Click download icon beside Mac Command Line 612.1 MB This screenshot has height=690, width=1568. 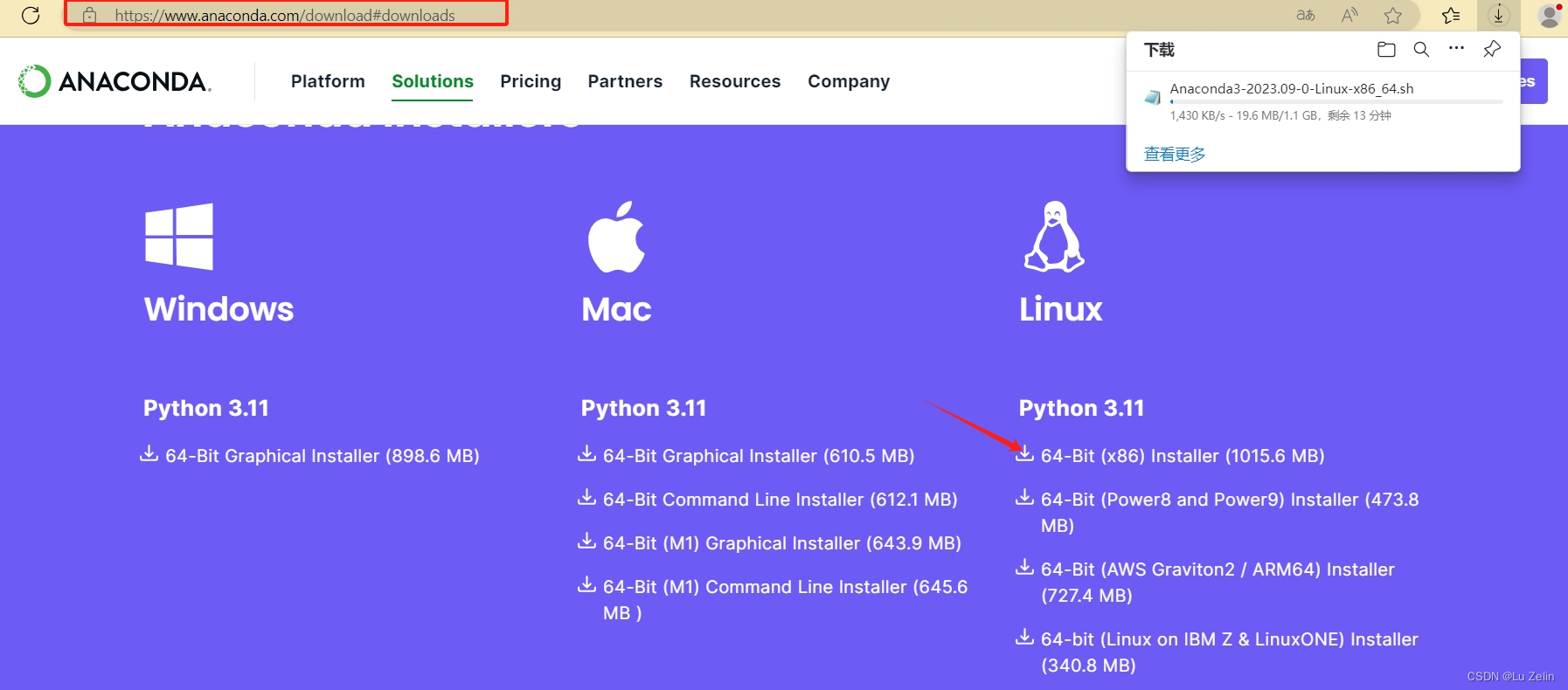[587, 497]
